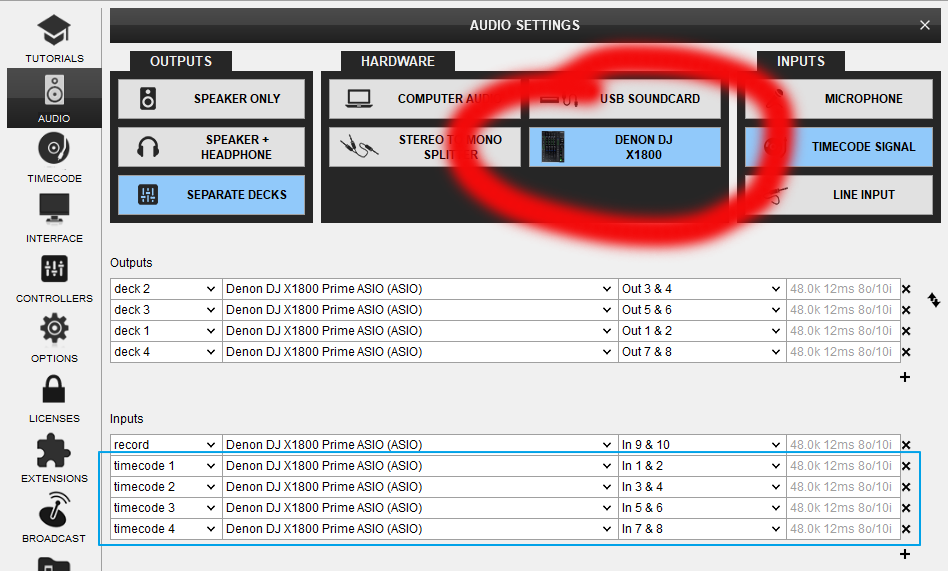
Task: Open the Tutorials section
Action: coord(54,39)
